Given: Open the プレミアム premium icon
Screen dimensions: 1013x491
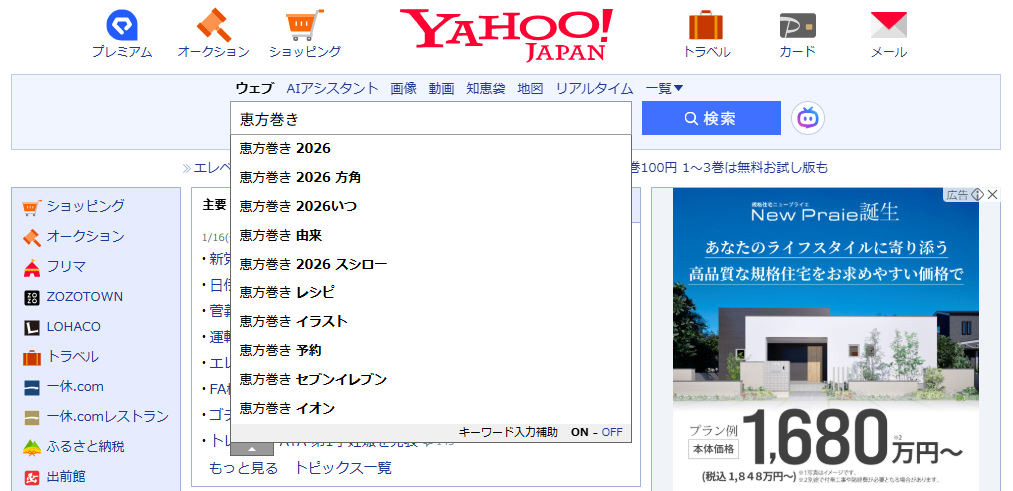Looking at the screenshot, I should point(122,26).
